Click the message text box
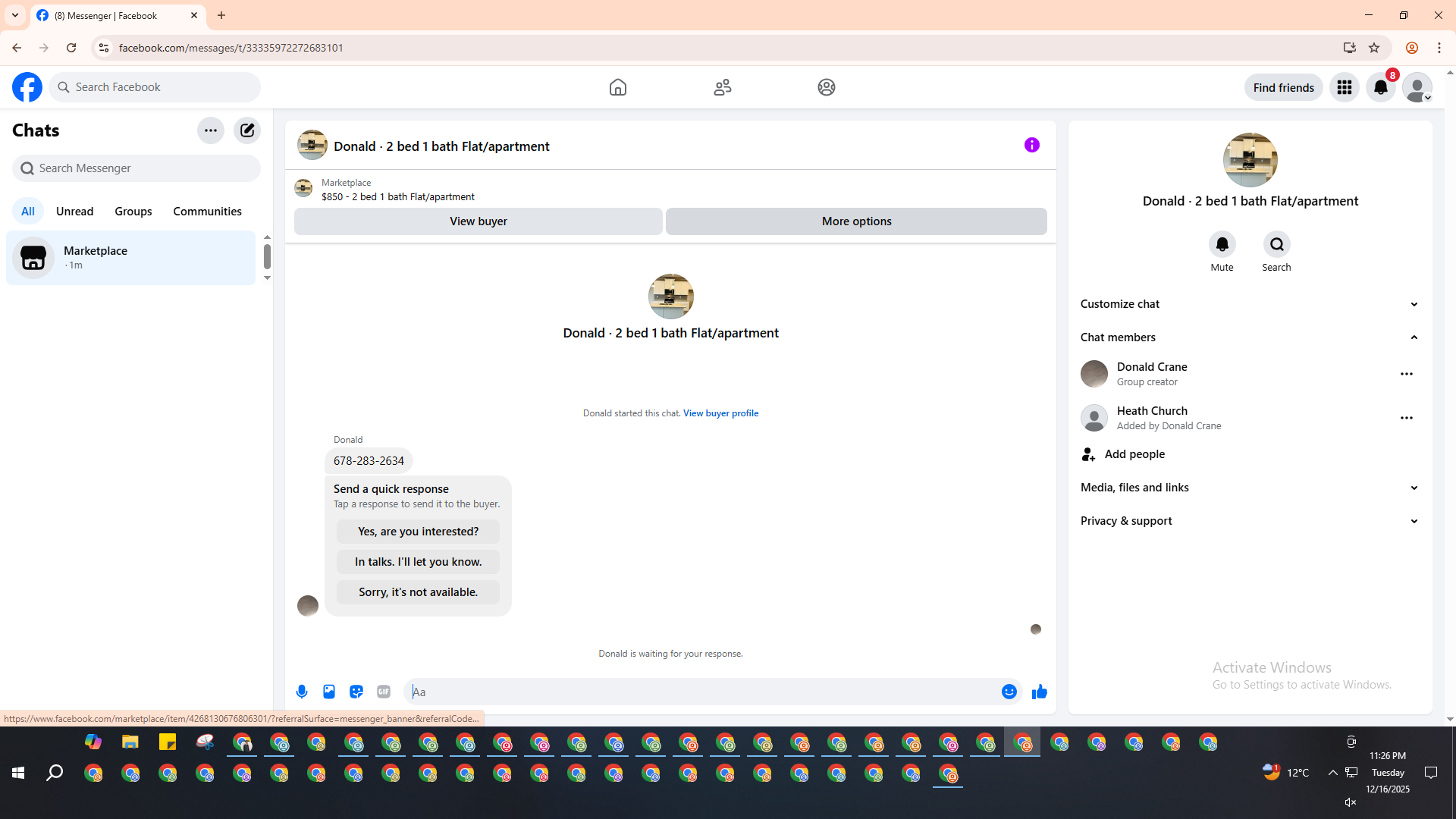Viewport: 1456px width, 819px height. click(x=701, y=692)
